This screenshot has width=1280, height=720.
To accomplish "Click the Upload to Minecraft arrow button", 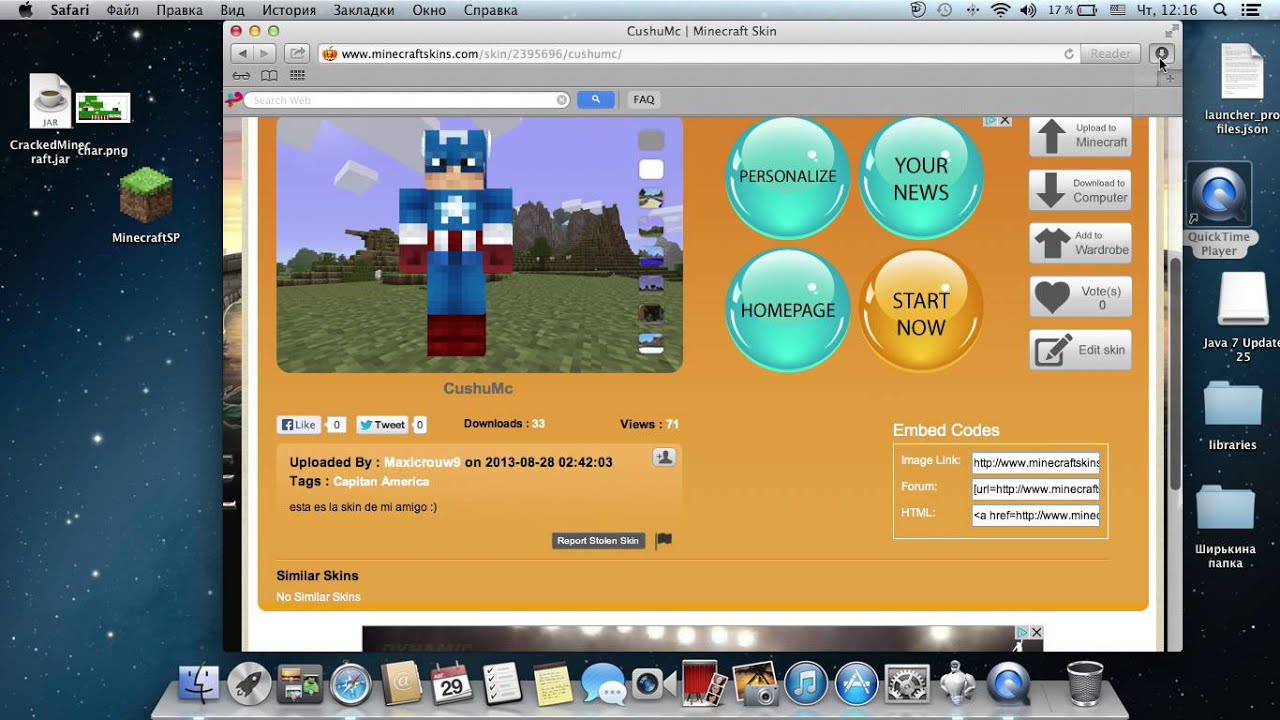I will (1080, 136).
